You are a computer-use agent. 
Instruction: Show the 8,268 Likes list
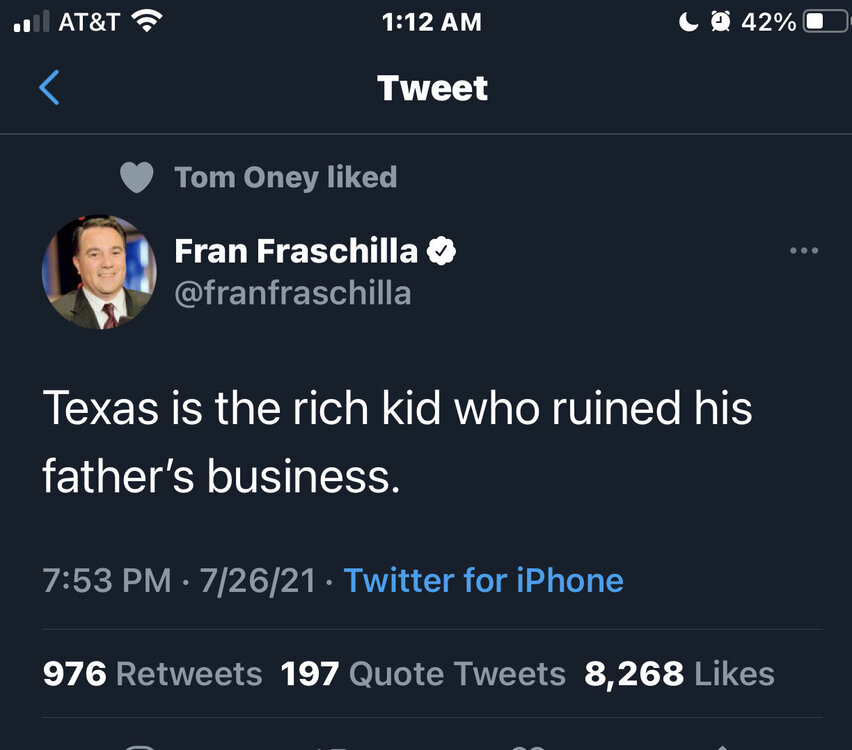tap(679, 674)
